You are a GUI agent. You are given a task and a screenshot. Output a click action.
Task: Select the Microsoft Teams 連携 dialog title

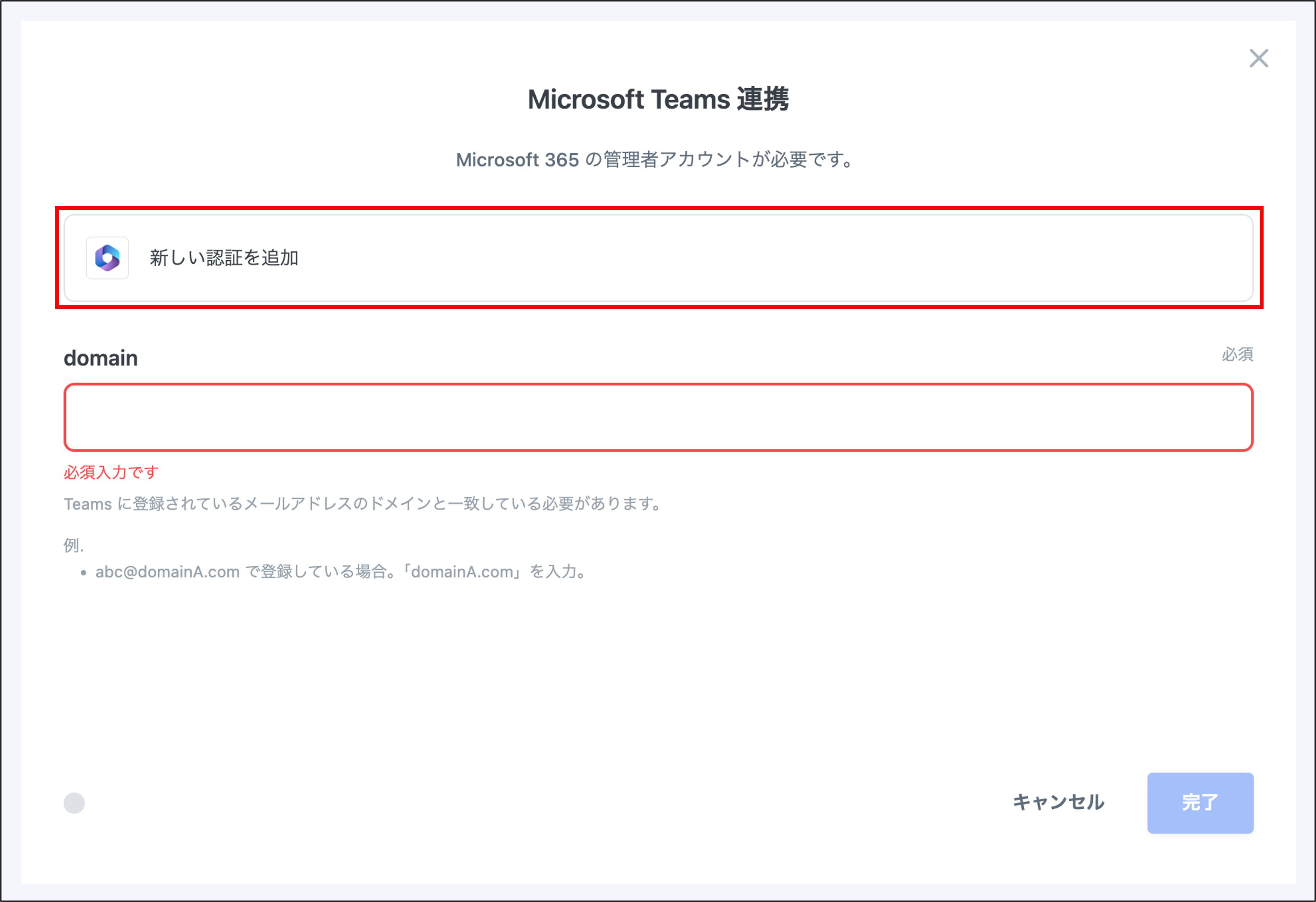coord(658,99)
